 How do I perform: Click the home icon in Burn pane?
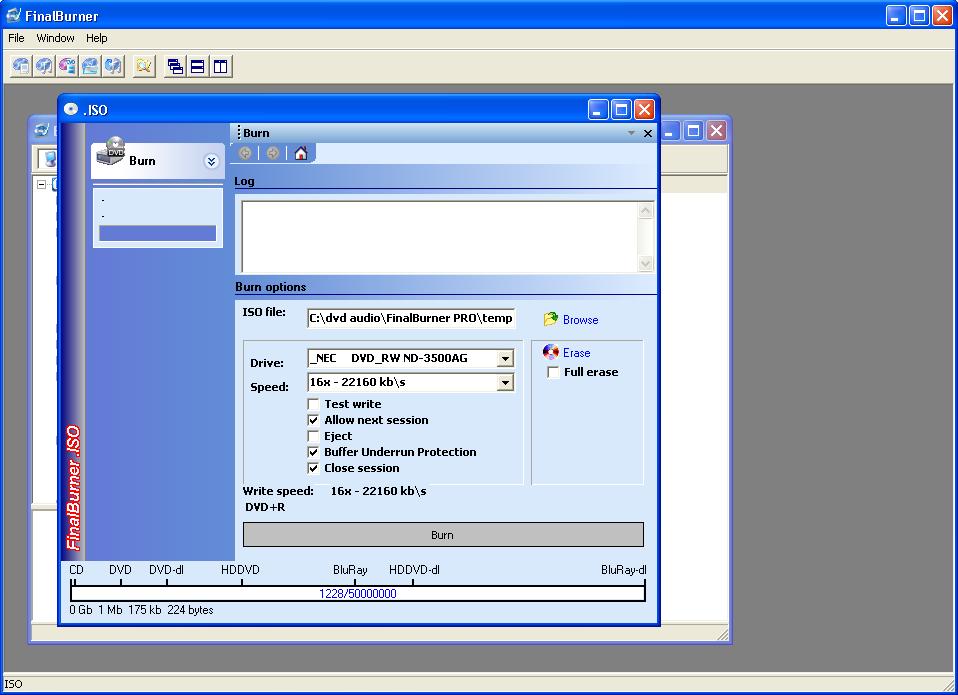tap(301, 153)
